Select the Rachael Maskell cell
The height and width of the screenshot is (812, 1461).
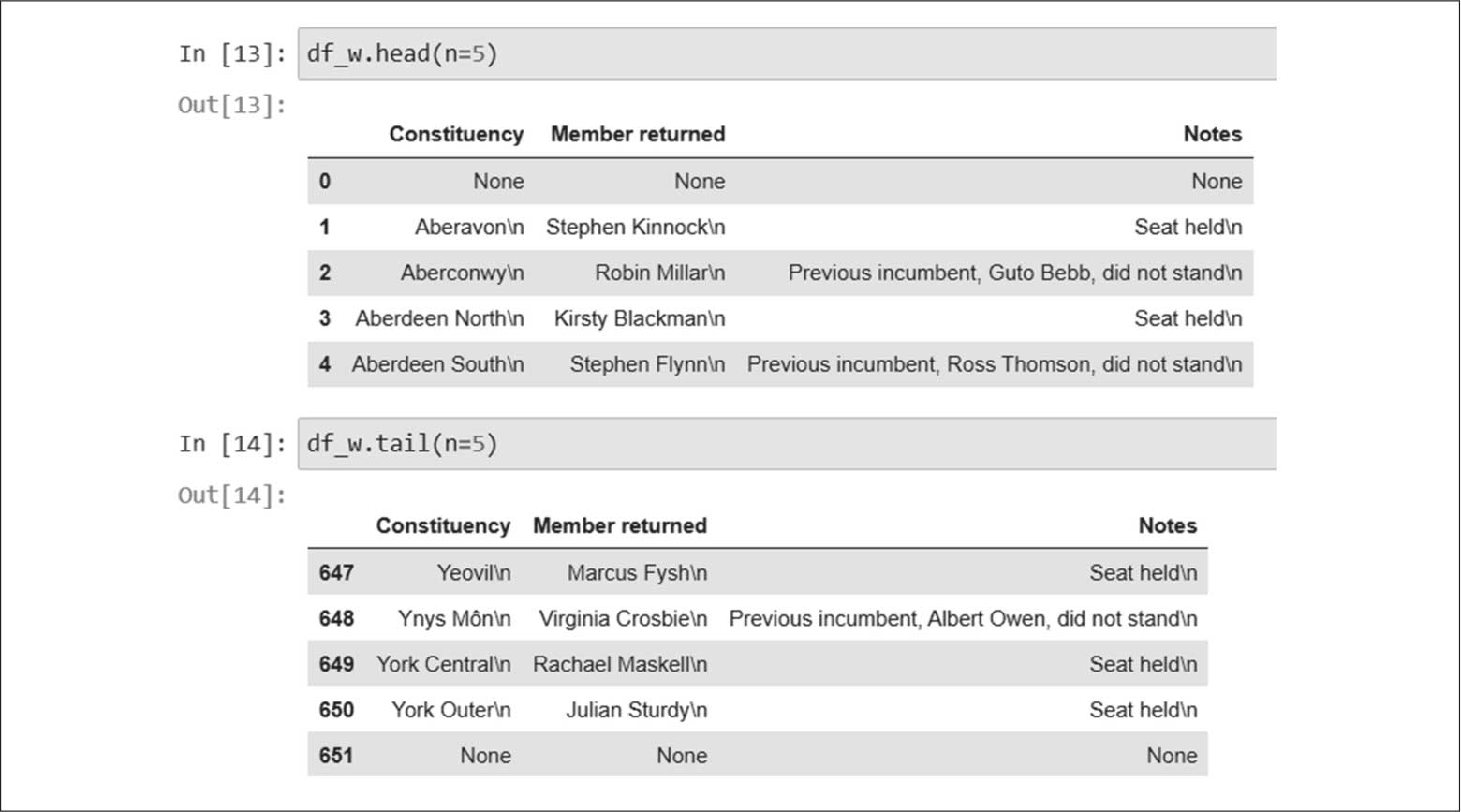(619, 665)
